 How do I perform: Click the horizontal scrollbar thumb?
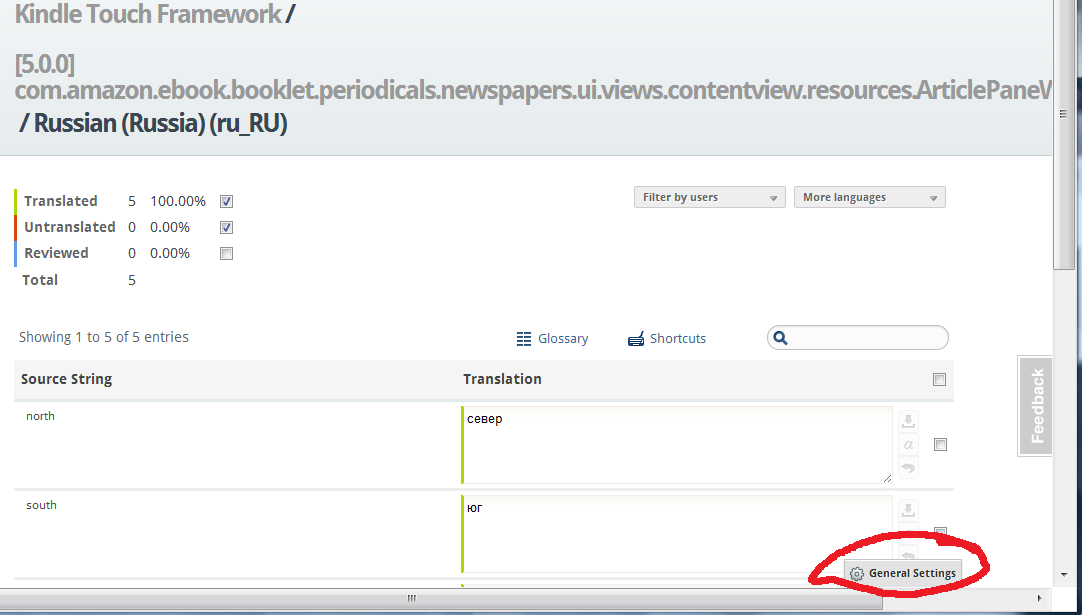coord(442,598)
